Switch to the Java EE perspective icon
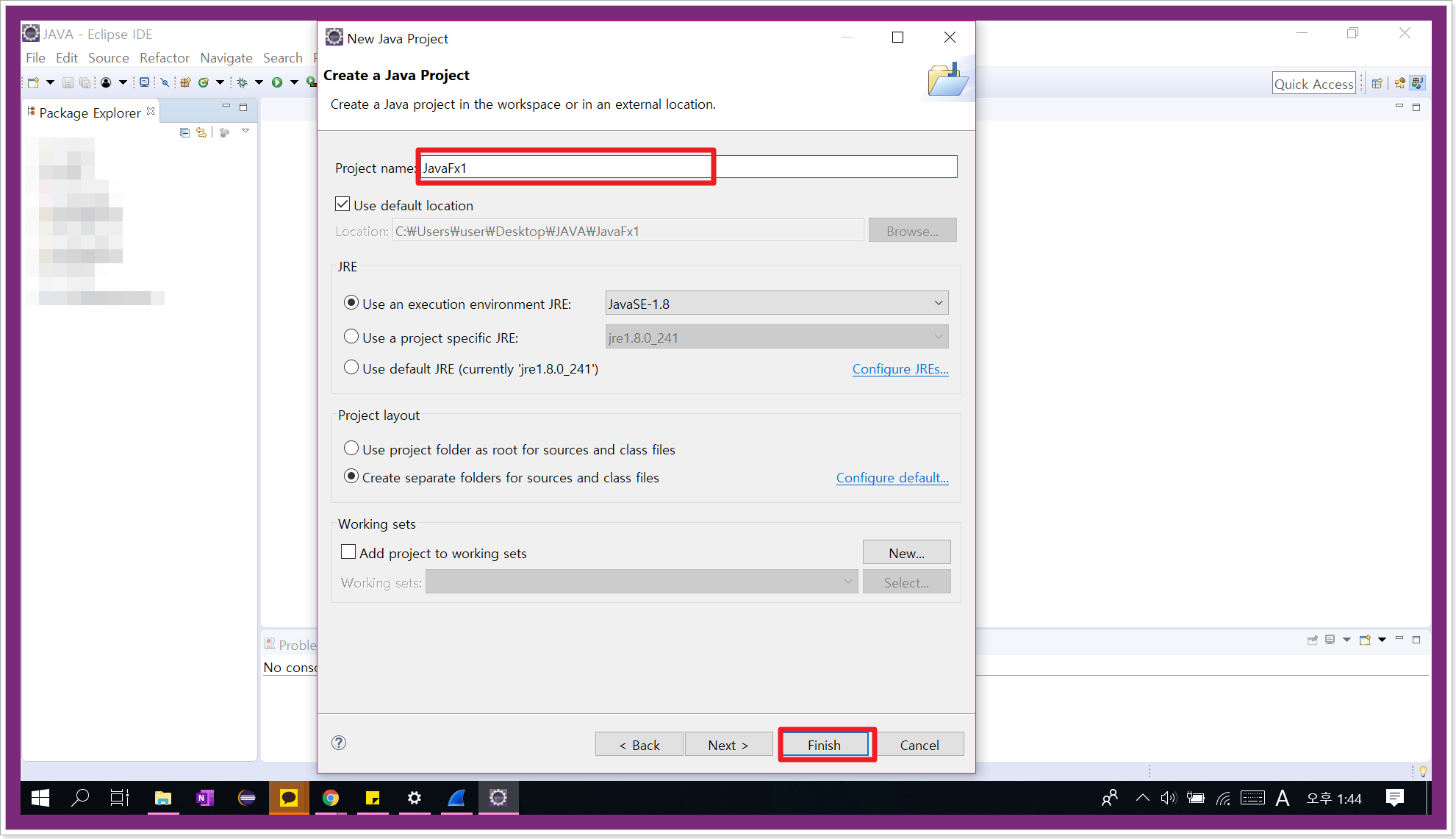 tap(1400, 83)
